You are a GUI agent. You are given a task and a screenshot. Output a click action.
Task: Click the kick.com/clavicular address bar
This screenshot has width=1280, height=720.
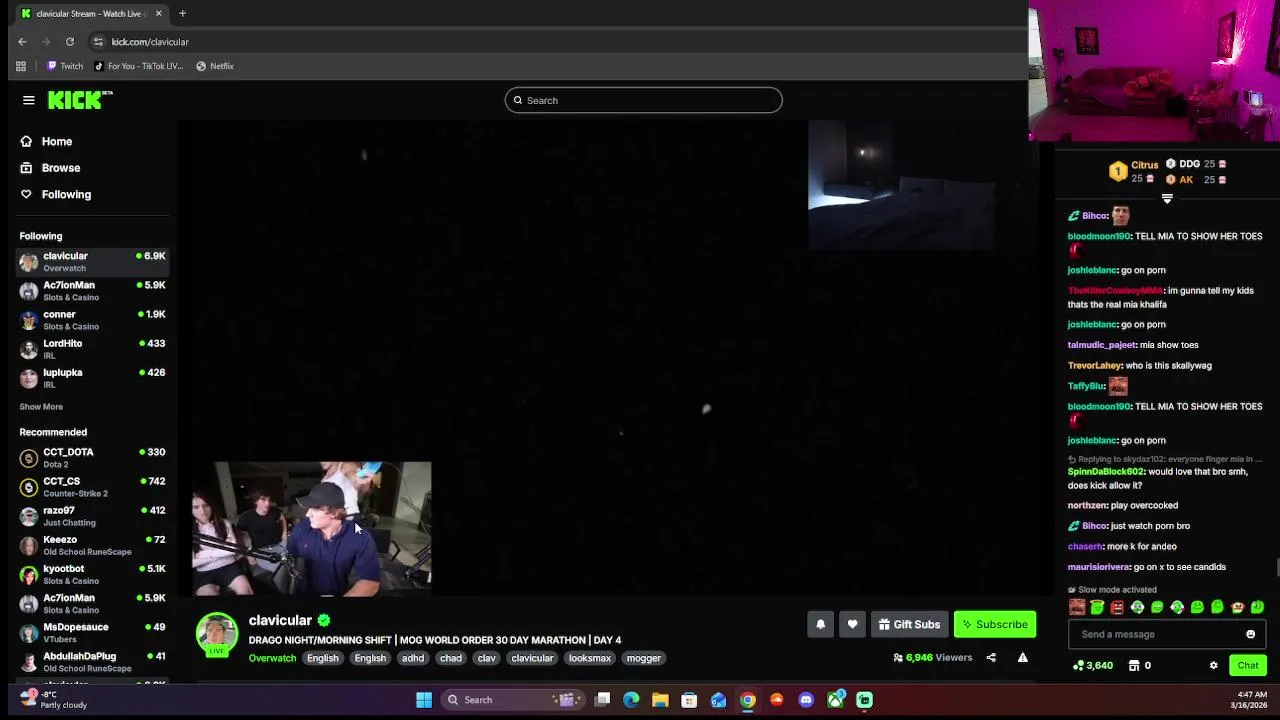click(x=150, y=42)
